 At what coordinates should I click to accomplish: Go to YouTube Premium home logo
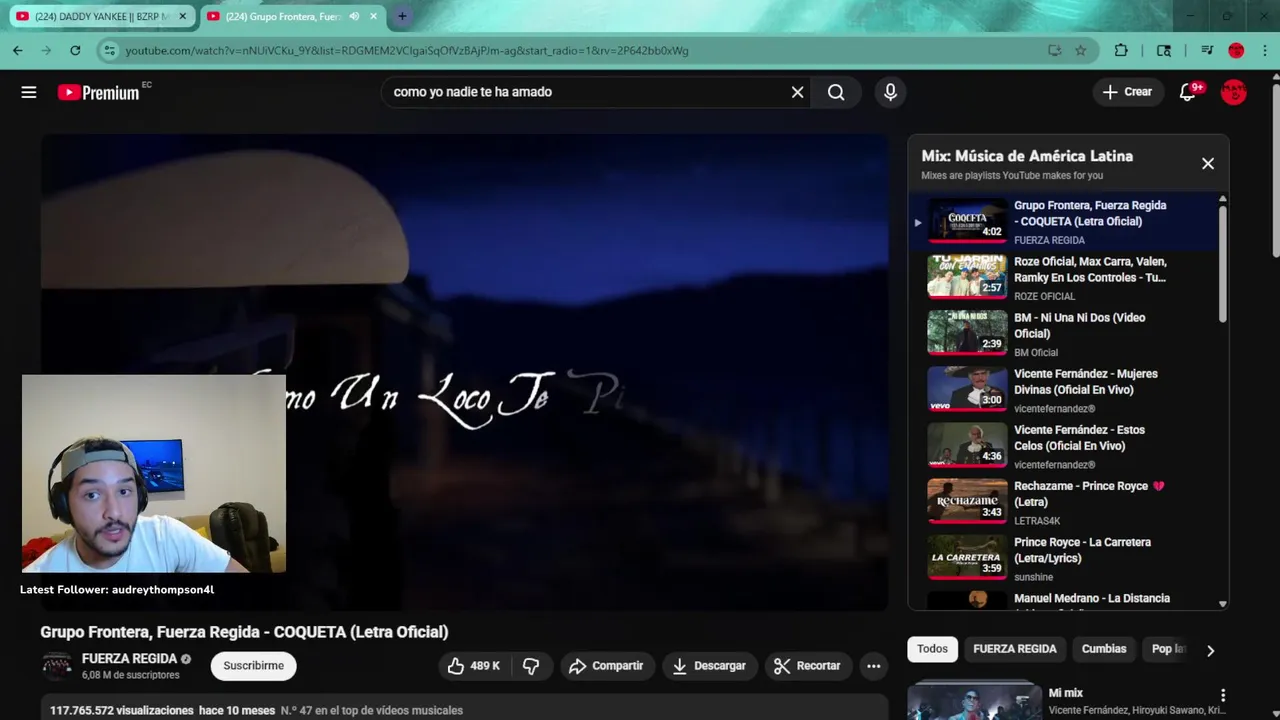98,92
